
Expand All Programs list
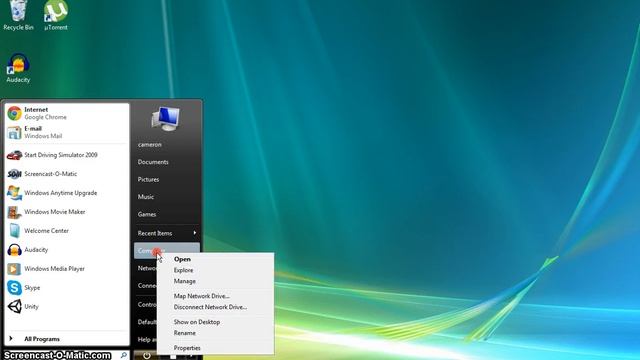(x=67, y=339)
